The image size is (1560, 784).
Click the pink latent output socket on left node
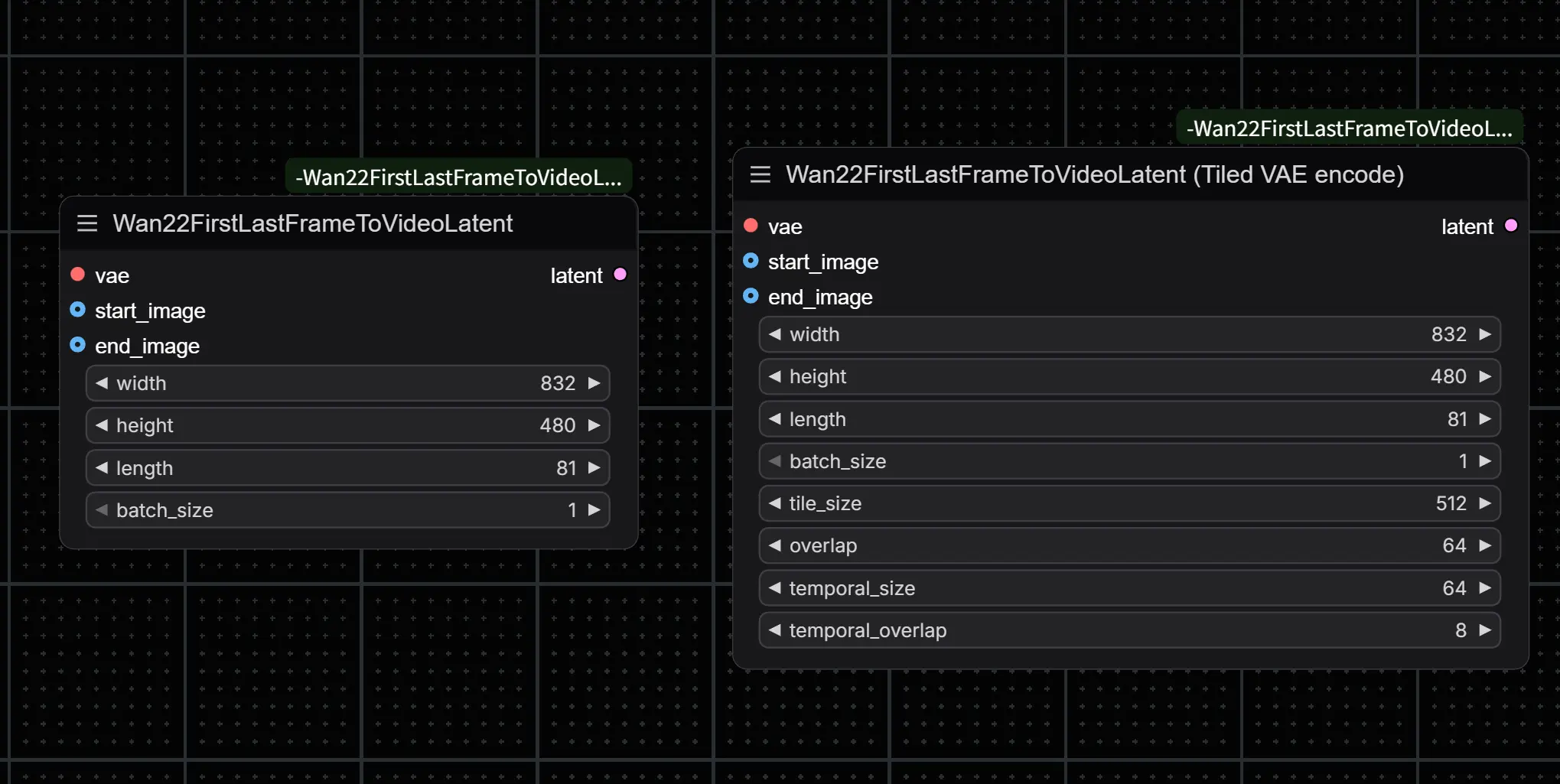[620, 275]
